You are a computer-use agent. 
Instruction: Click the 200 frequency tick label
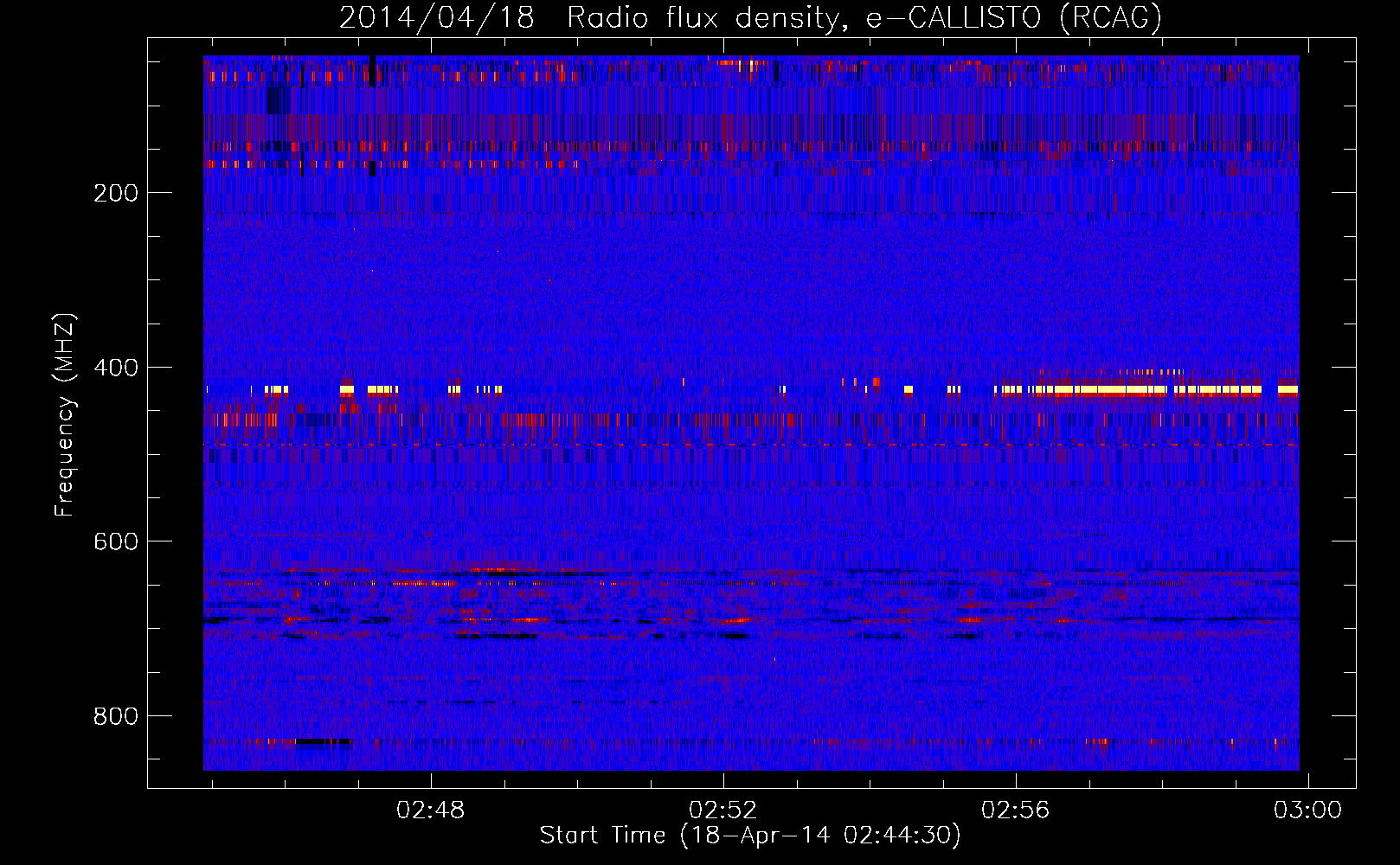click(x=116, y=193)
